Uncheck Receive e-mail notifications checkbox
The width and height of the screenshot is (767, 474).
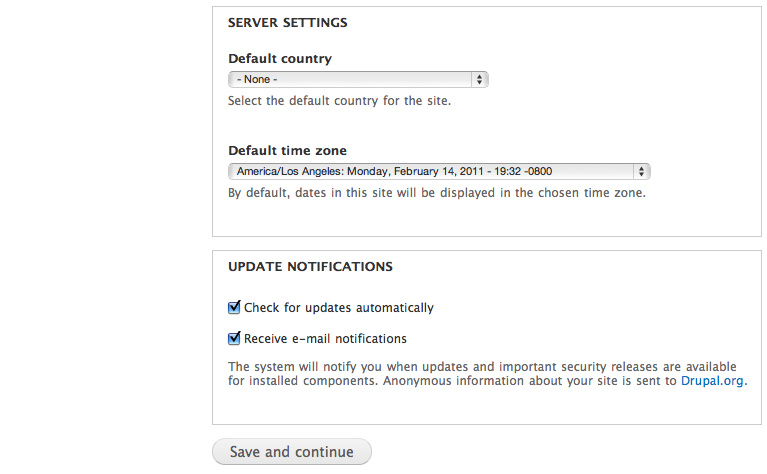click(235, 338)
